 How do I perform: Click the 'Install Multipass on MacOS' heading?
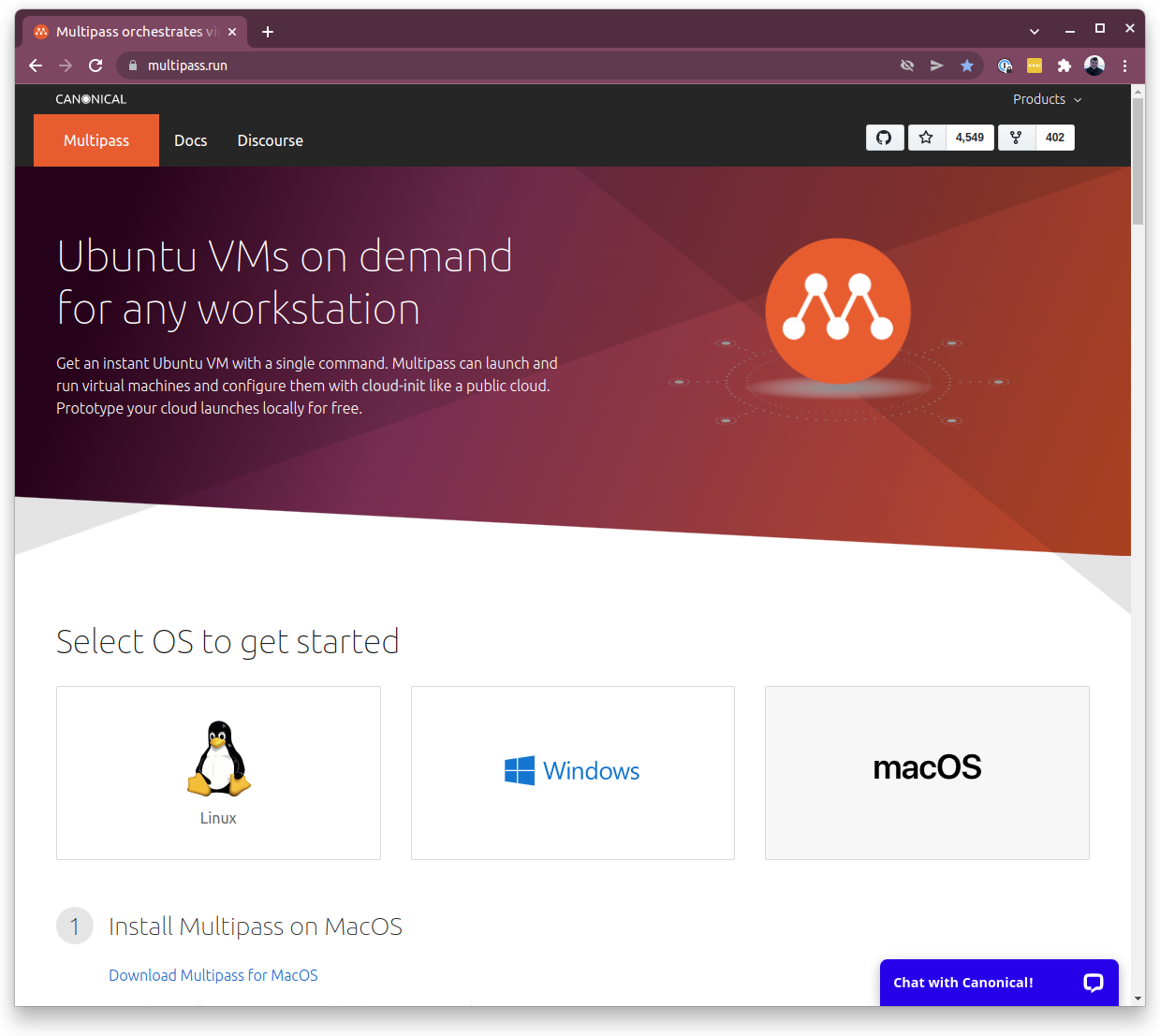[256, 927]
